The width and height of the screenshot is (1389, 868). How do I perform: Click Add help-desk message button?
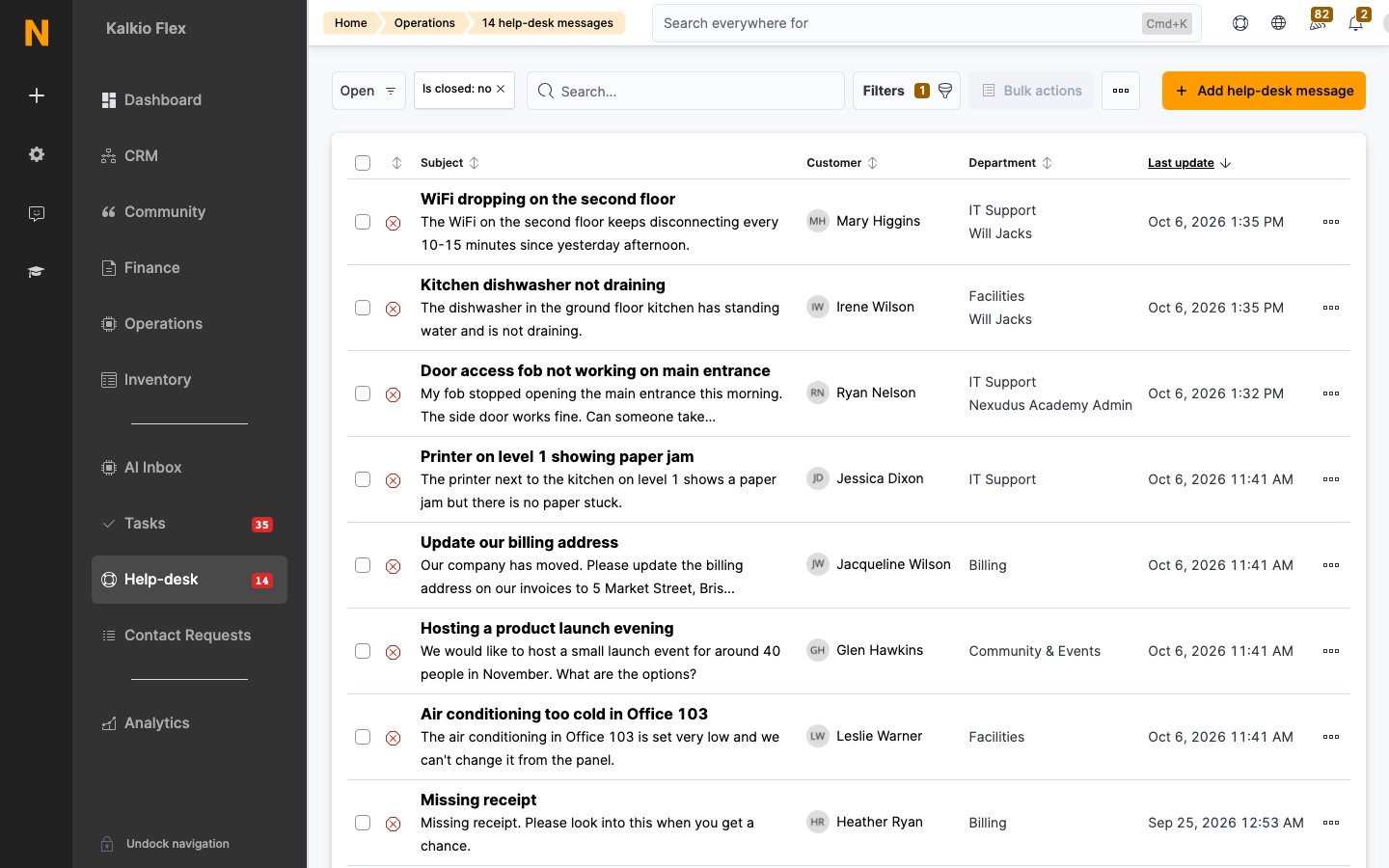tap(1264, 91)
